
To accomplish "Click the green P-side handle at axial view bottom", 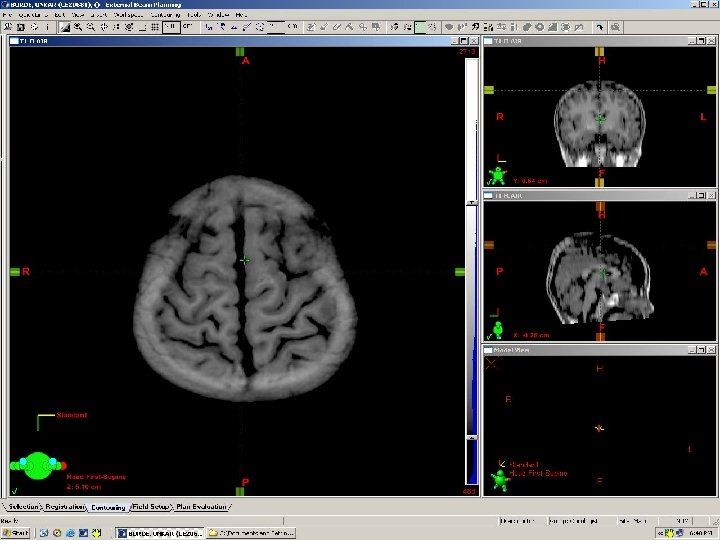I will point(240,491).
